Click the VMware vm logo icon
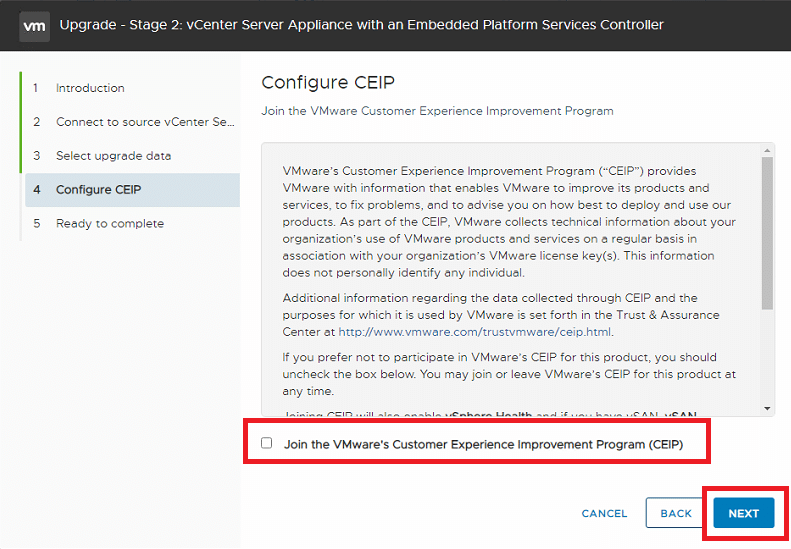The height and width of the screenshot is (549, 791). [34, 26]
